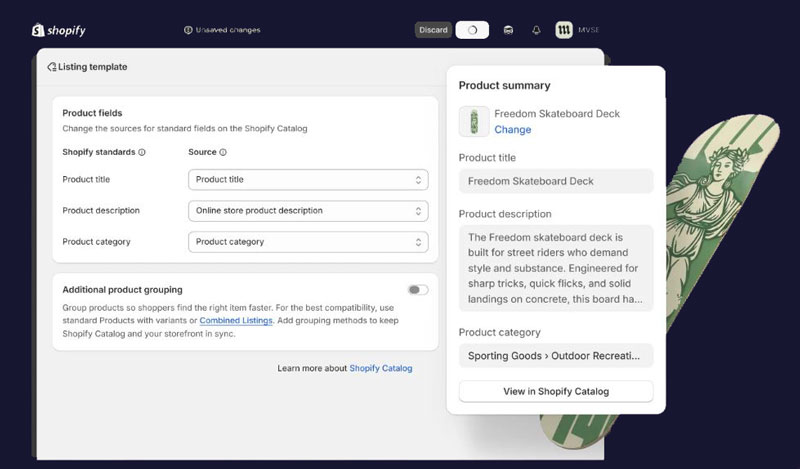Click info icon next to Source

(x=223, y=153)
